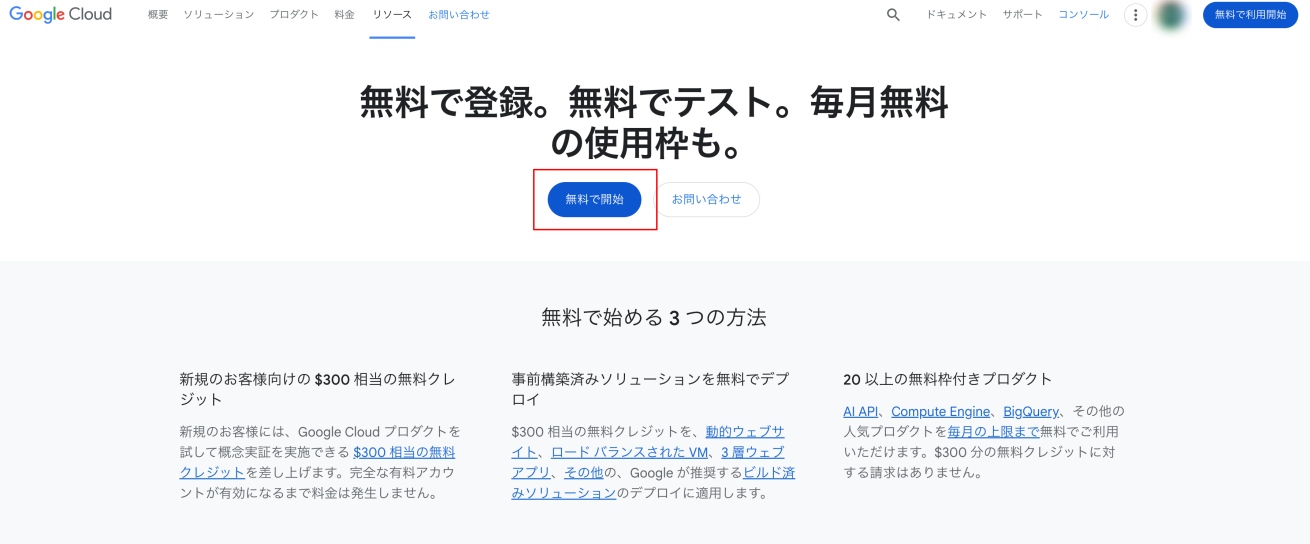Image resolution: width=1310 pixels, height=544 pixels.
Task: Click the BigQuery product link
Action: click(1030, 411)
